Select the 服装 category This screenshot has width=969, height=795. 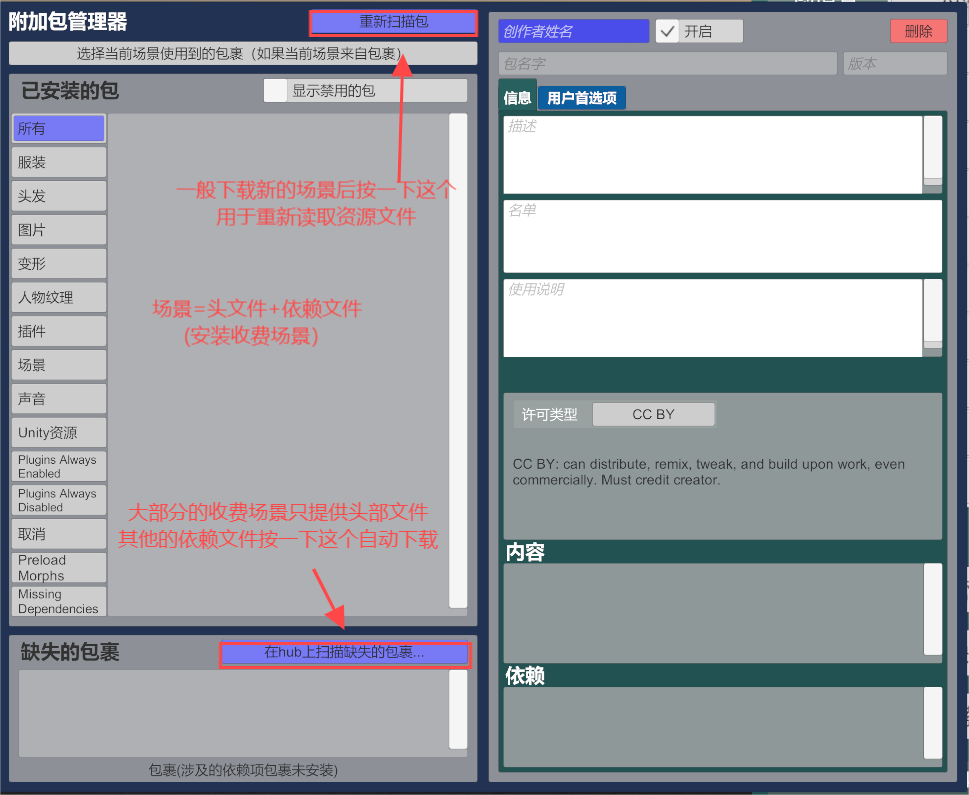click(58, 162)
